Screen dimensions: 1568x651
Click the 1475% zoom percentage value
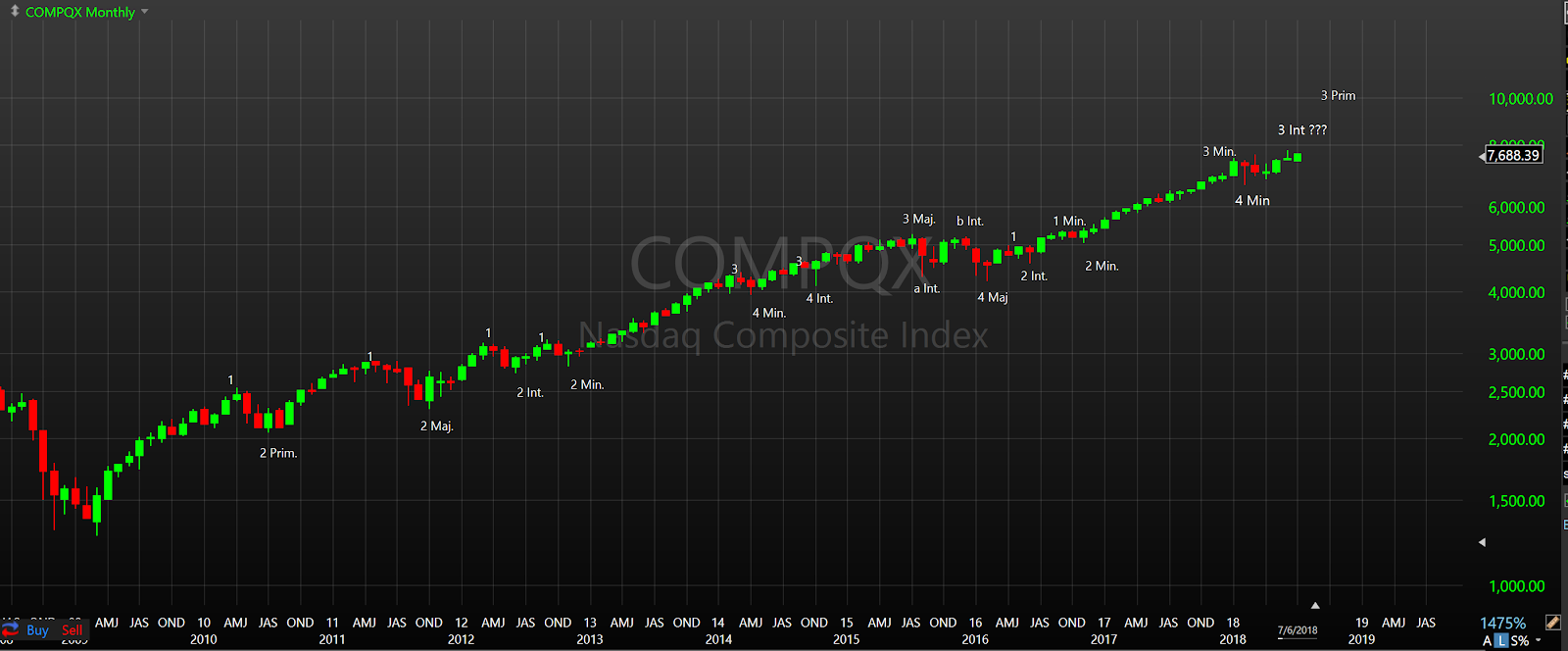1502,623
